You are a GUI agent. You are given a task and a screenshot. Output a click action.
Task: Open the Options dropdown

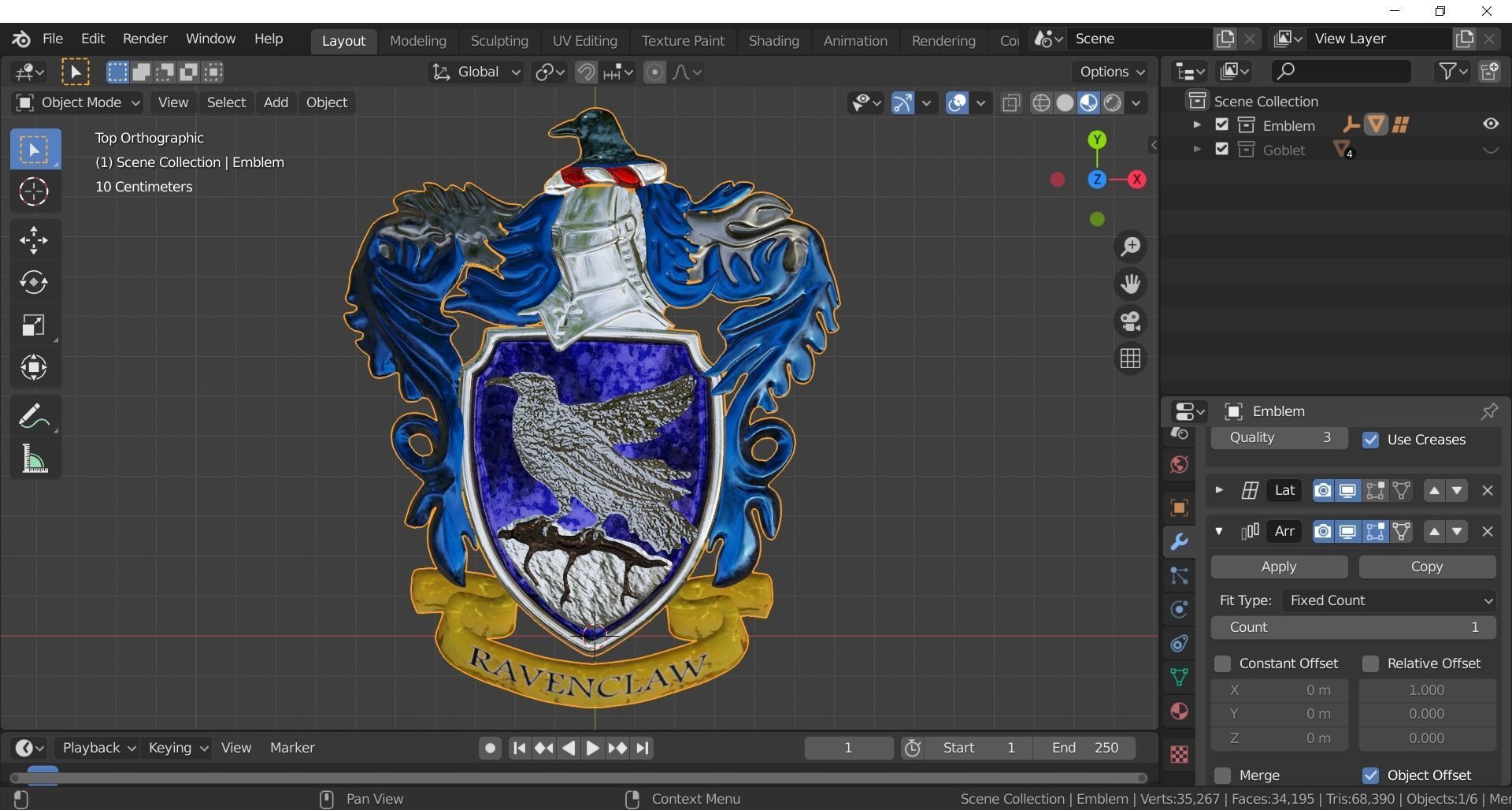point(1111,72)
